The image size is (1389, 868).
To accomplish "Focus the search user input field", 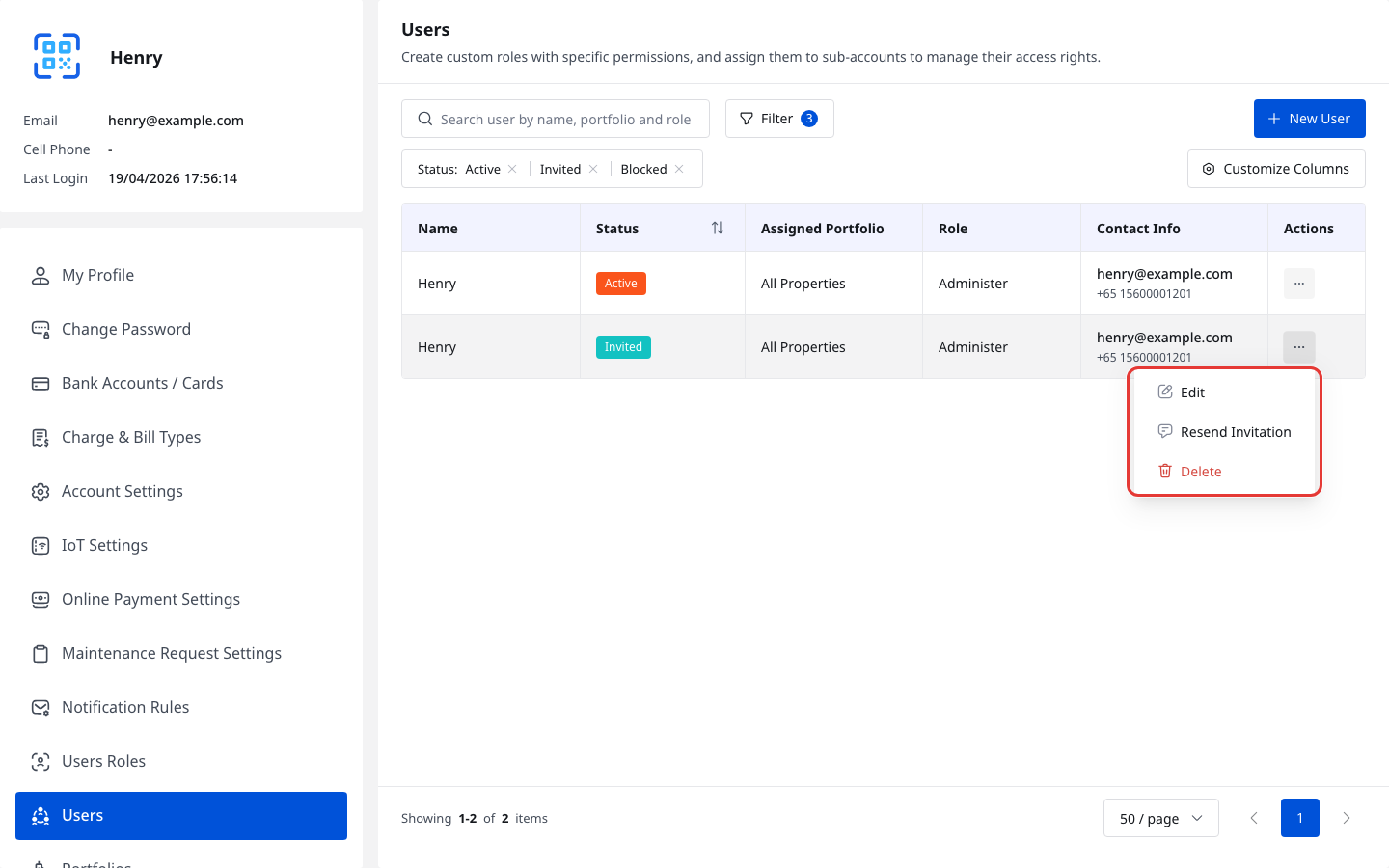I will (x=556, y=119).
